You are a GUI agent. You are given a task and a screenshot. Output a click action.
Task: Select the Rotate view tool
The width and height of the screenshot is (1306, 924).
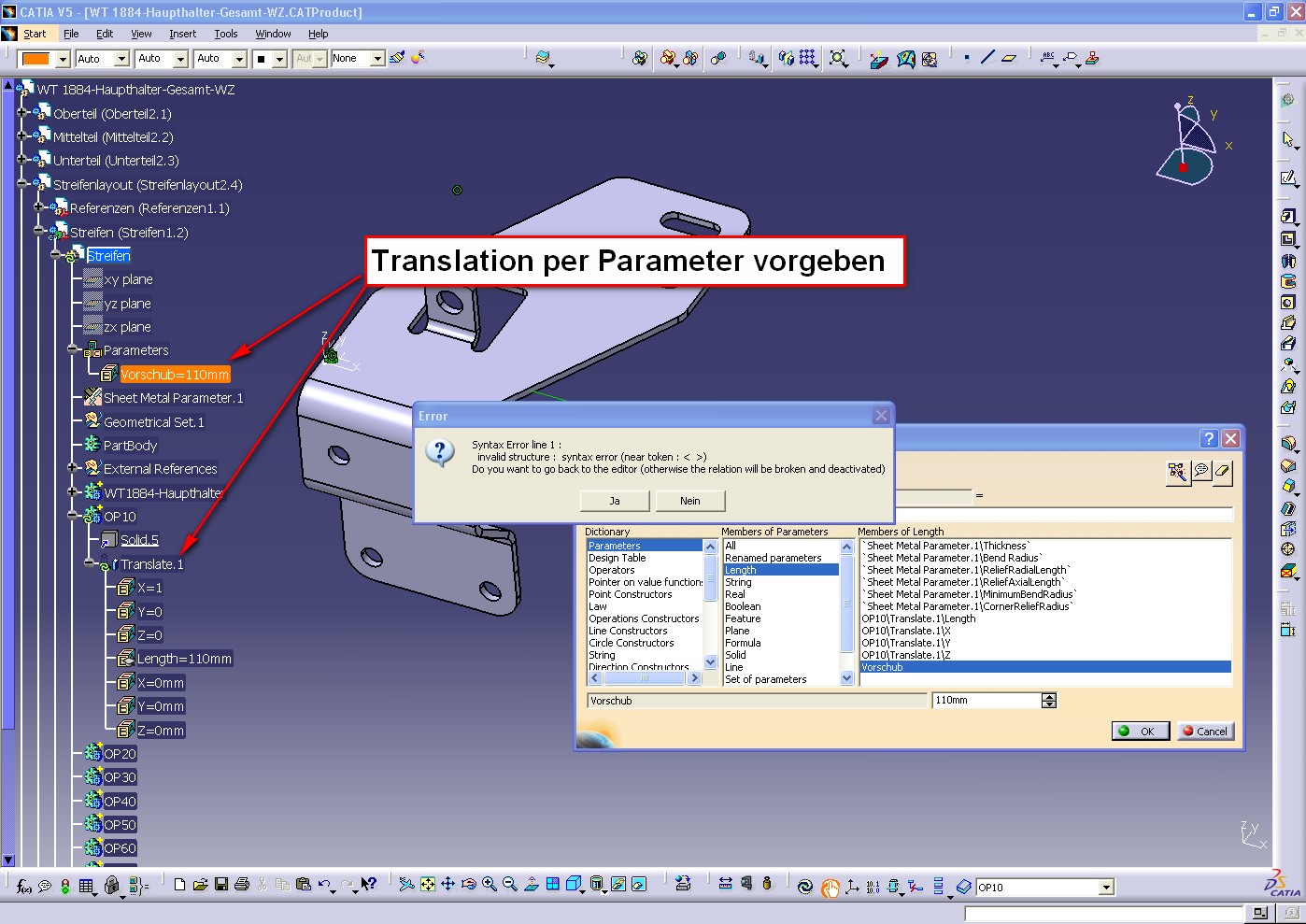coord(468,884)
